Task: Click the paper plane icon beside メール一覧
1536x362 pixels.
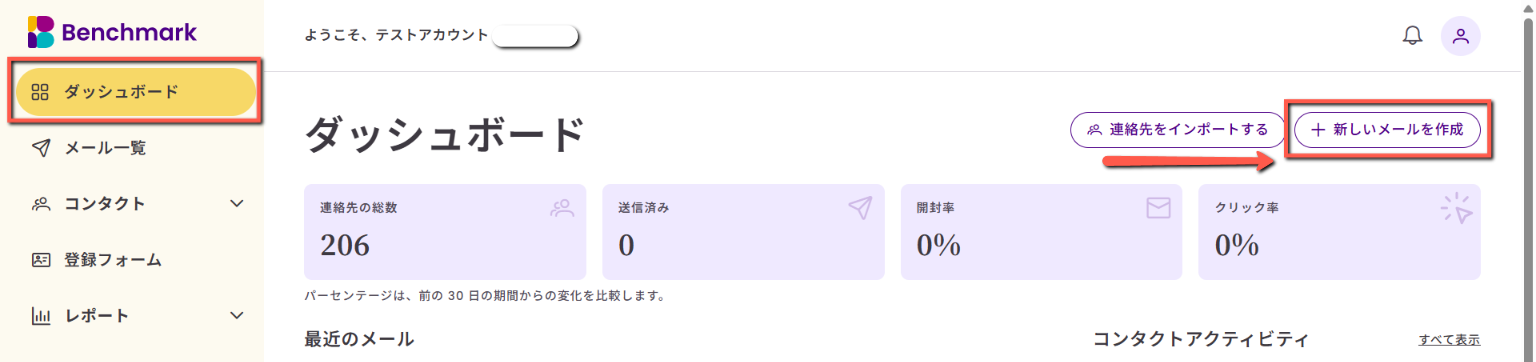Action: pos(40,148)
